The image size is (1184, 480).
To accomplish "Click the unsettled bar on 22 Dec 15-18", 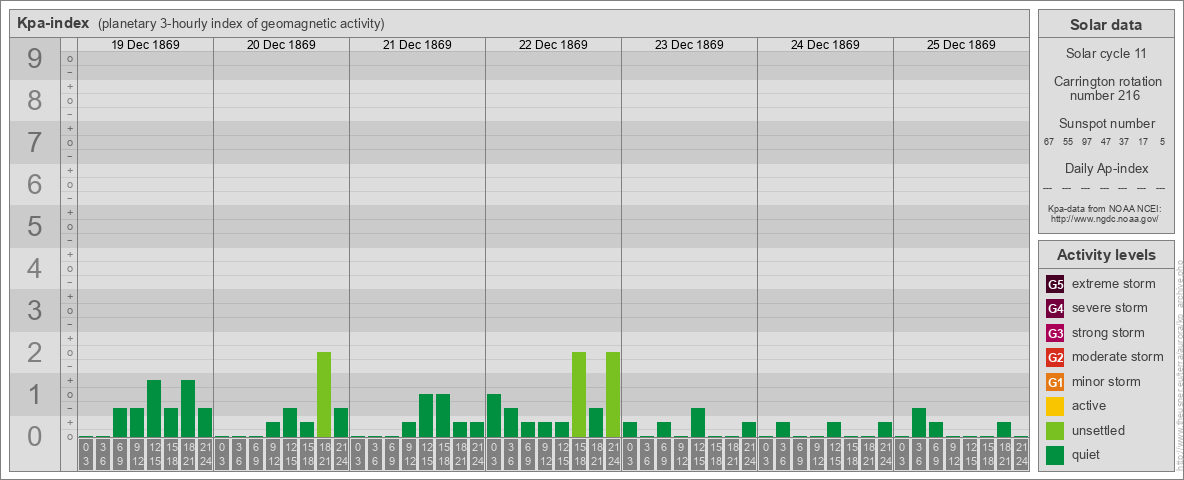I will point(579,395).
